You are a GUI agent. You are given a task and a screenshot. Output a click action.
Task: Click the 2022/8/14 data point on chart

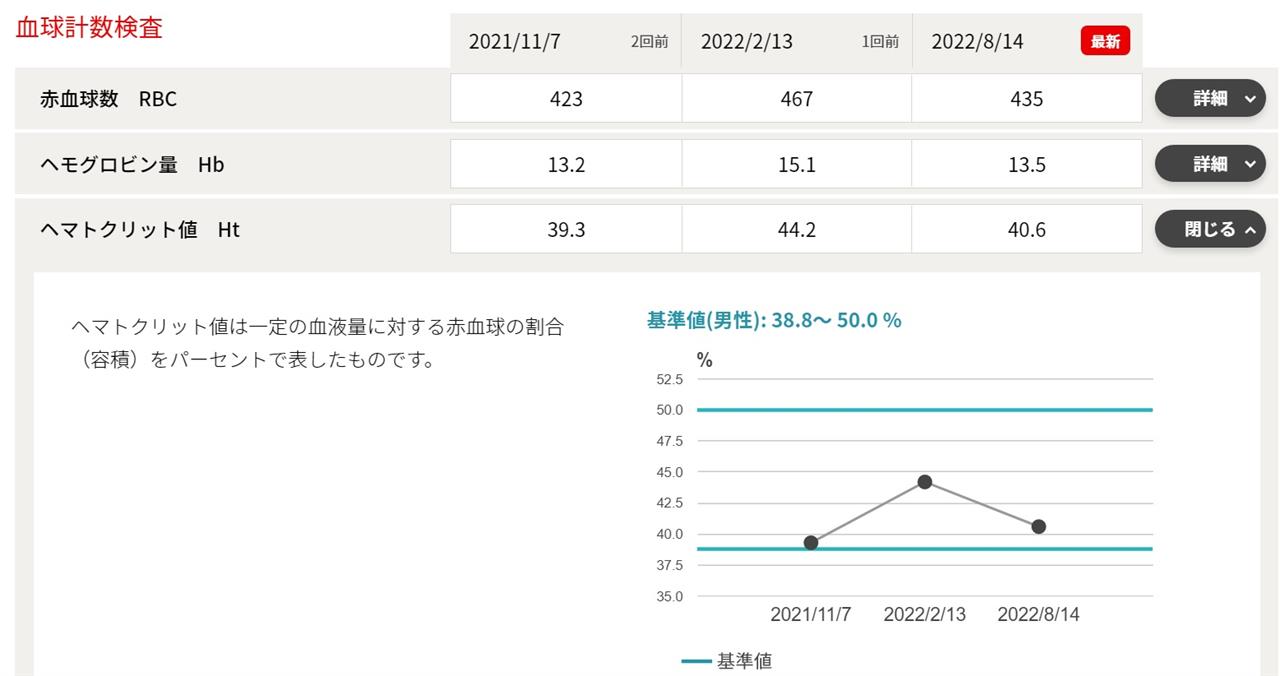pyautogui.click(x=1039, y=527)
